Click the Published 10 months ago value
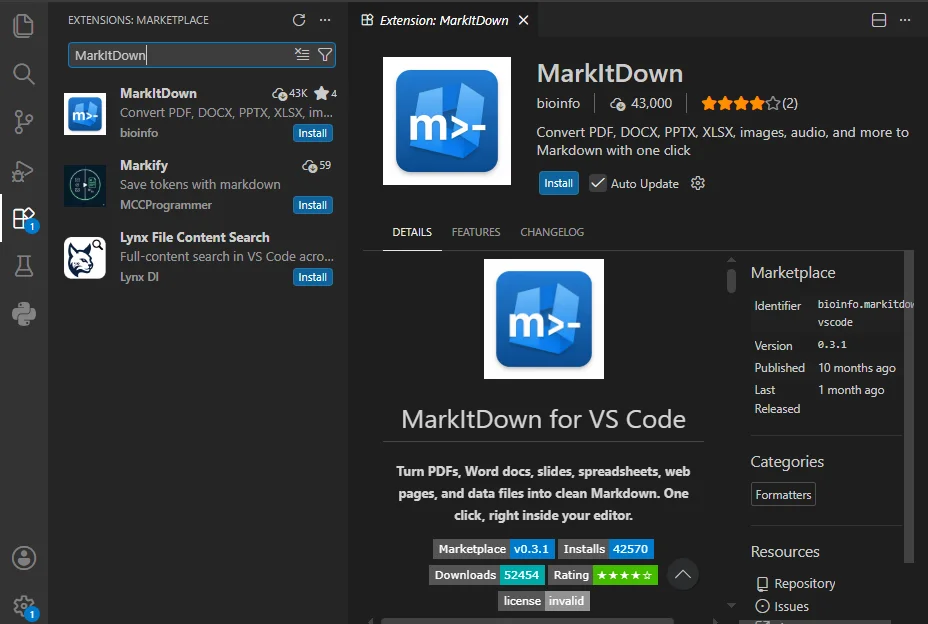Image resolution: width=928 pixels, height=624 pixels. pos(856,368)
